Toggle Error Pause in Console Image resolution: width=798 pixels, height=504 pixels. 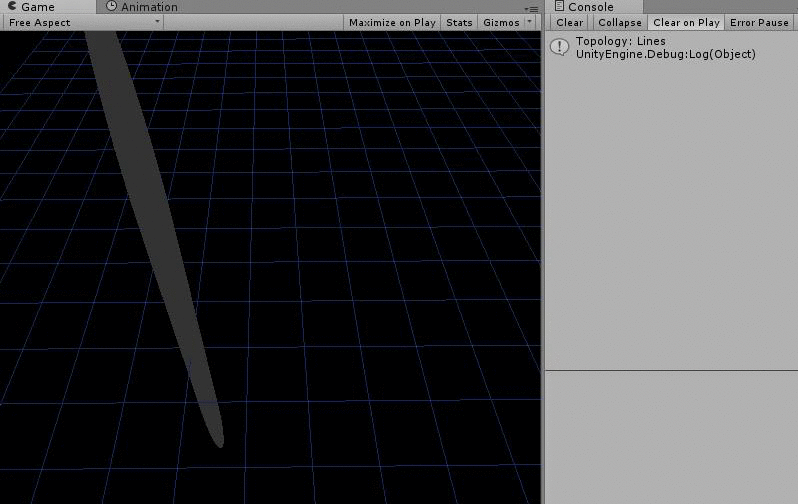pos(759,22)
